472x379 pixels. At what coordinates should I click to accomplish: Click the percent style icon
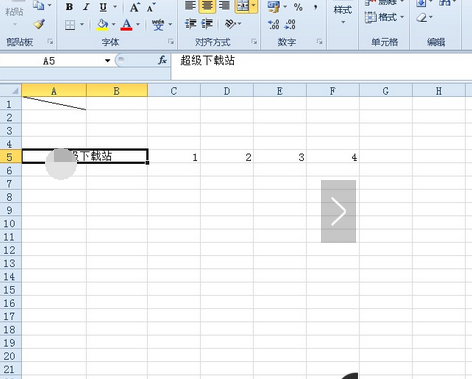click(x=298, y=7)
